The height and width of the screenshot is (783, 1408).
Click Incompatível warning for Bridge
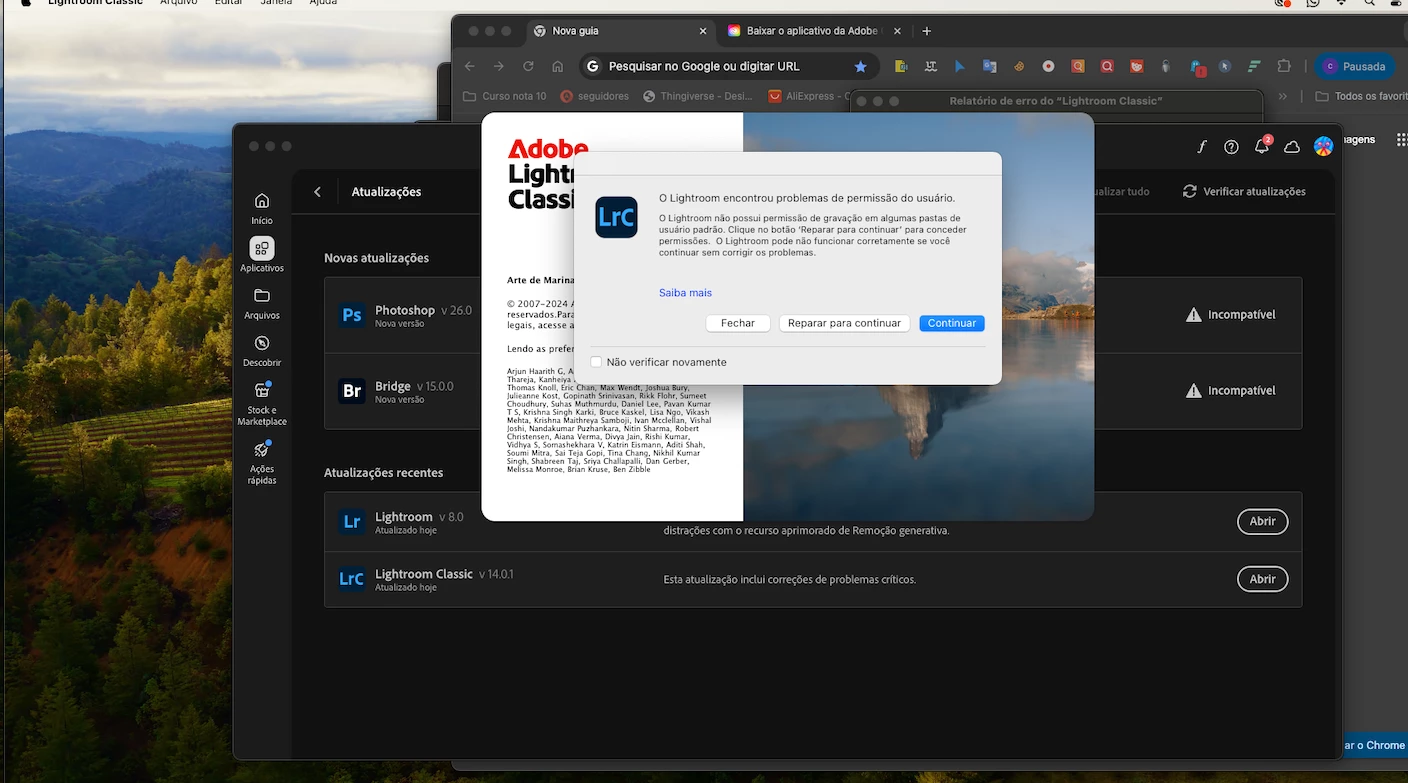(1230, 391)
